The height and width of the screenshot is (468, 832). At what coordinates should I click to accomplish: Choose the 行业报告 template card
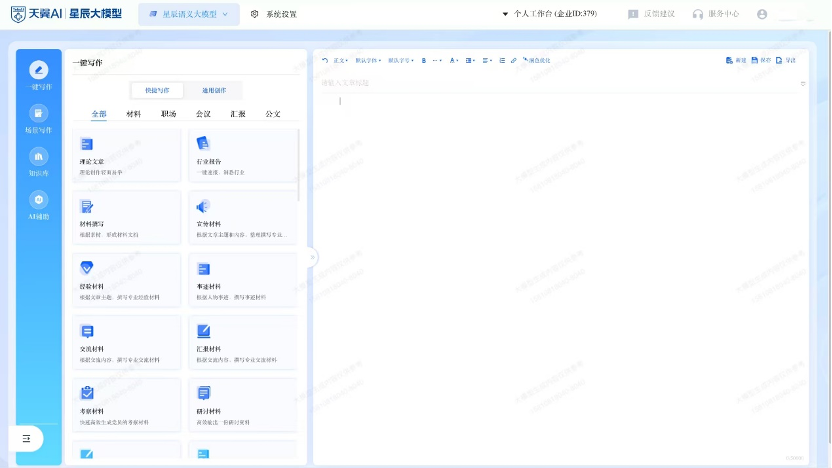242,155
